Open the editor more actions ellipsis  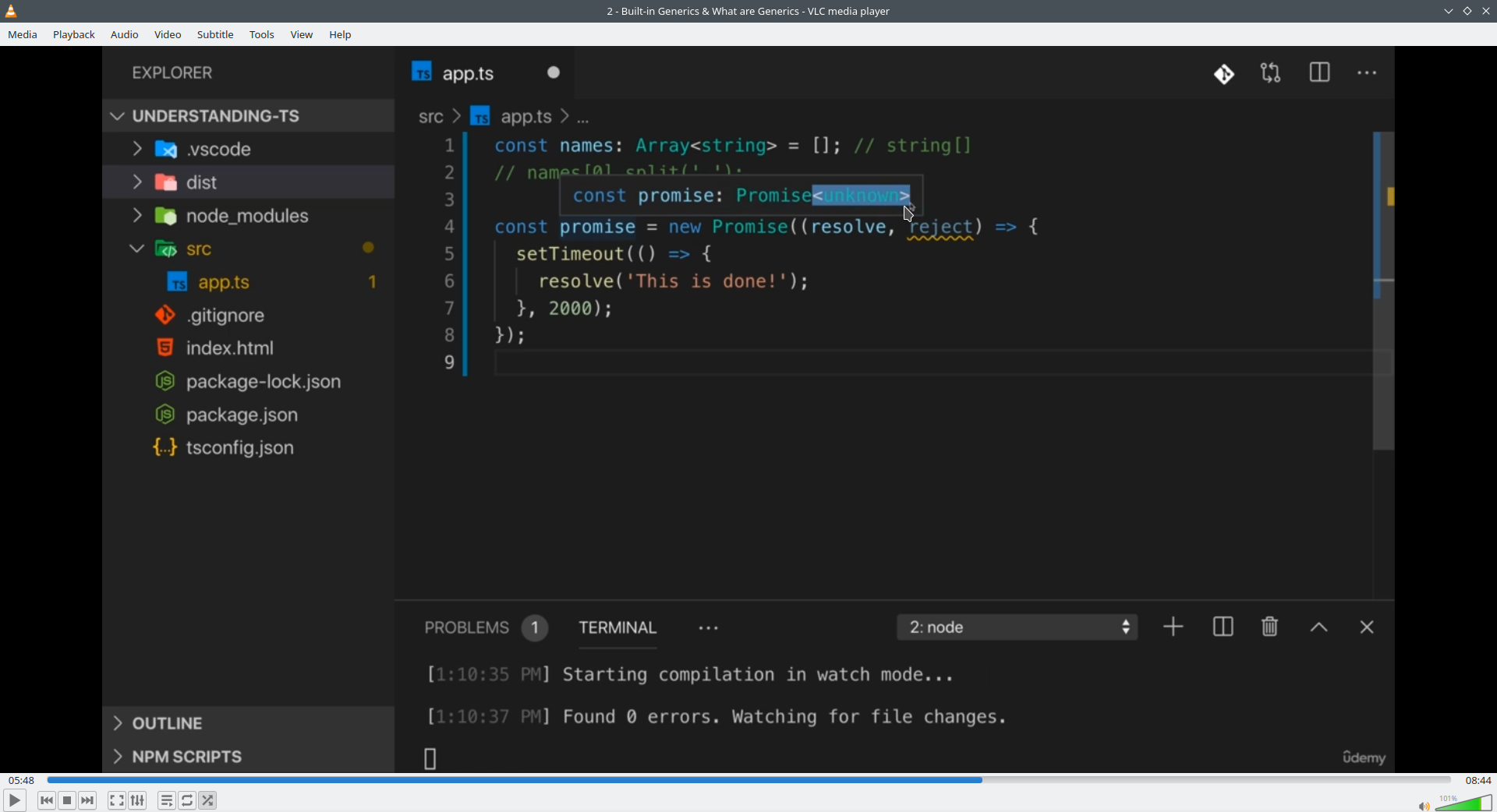point(1368,73)
